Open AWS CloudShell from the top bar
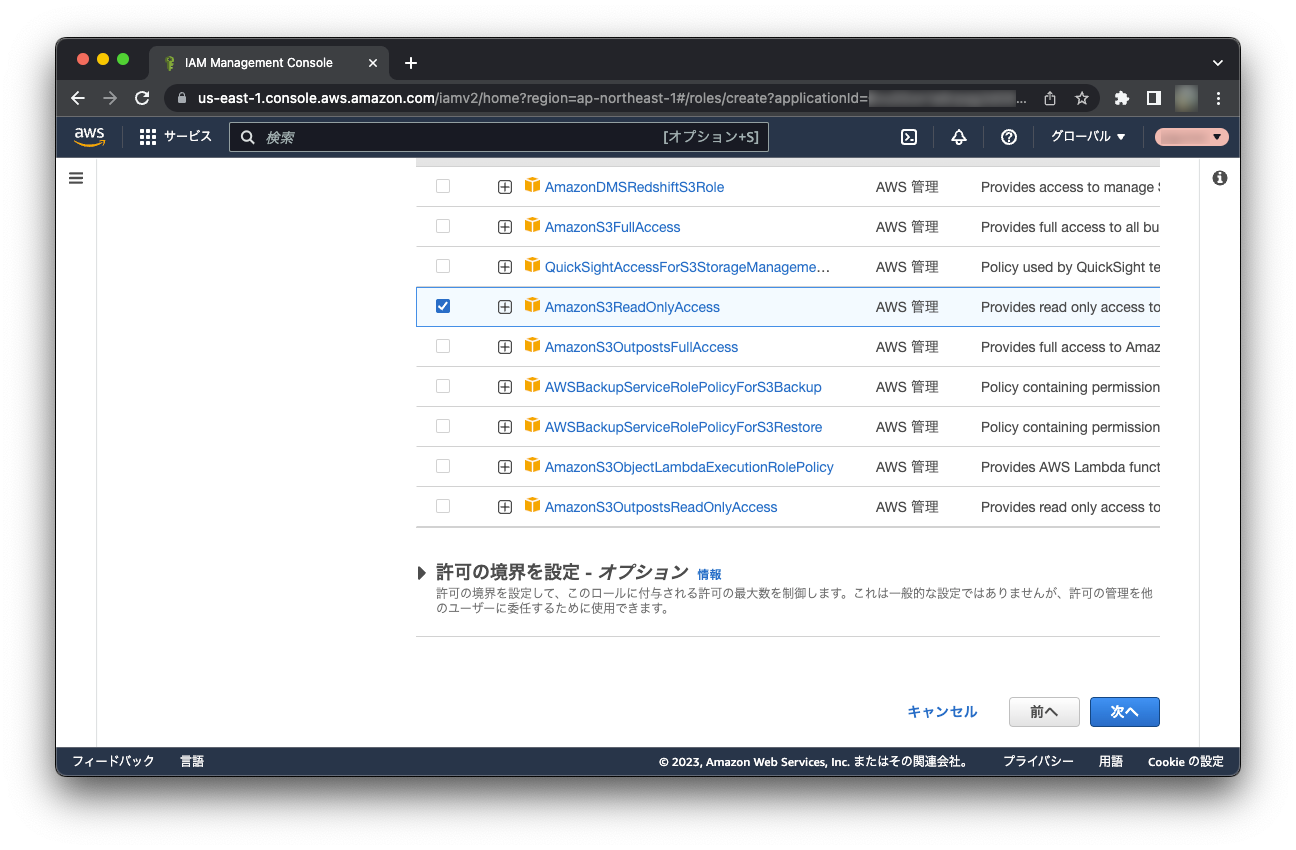Image resolution: width=1296 pixels, height=850 pixels. point(909,137)
